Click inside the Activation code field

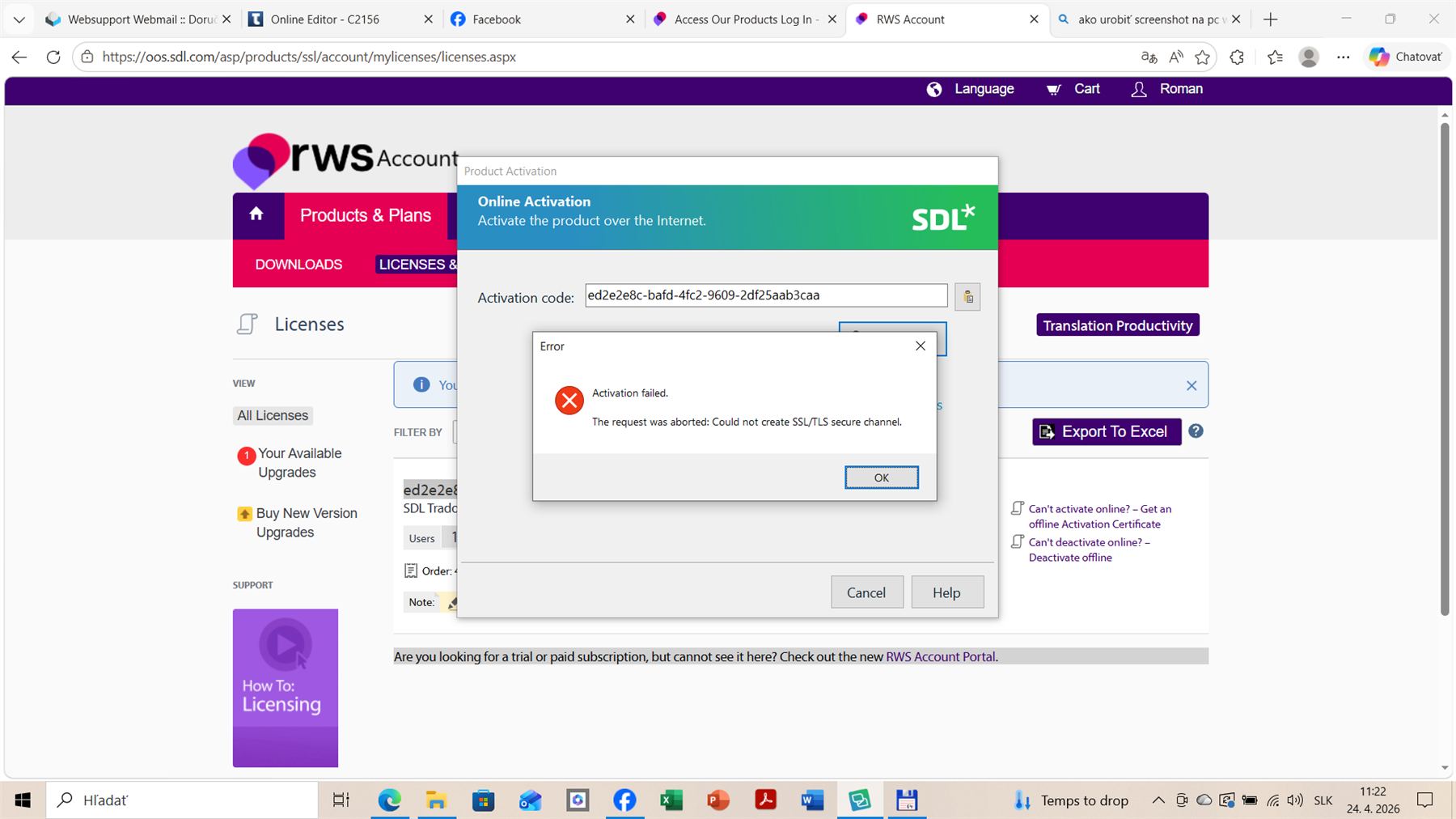point(764,295)
